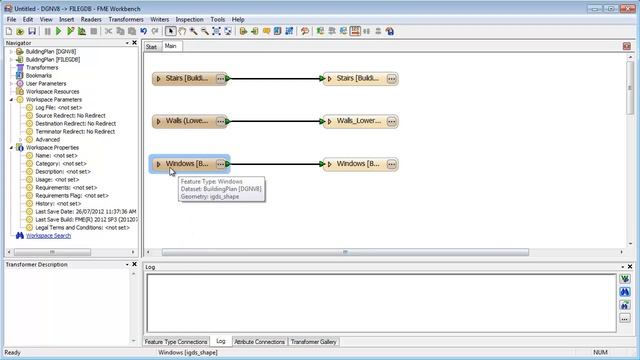Open the Navigator pane dropdown arrow

click(127, 43)
